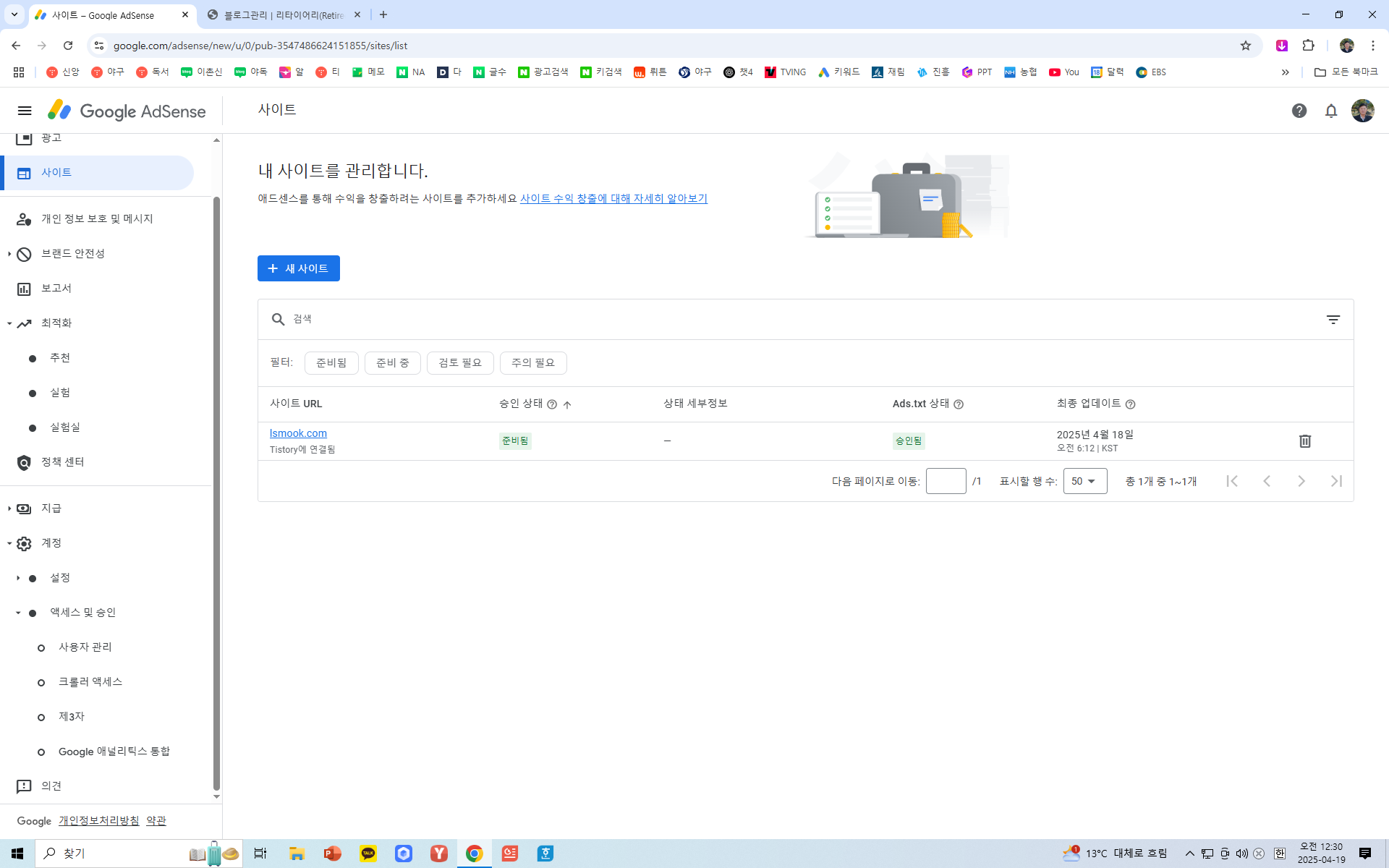
Task: Delete the lsmook.com site with trash icon
Action: pos(1304,441)
